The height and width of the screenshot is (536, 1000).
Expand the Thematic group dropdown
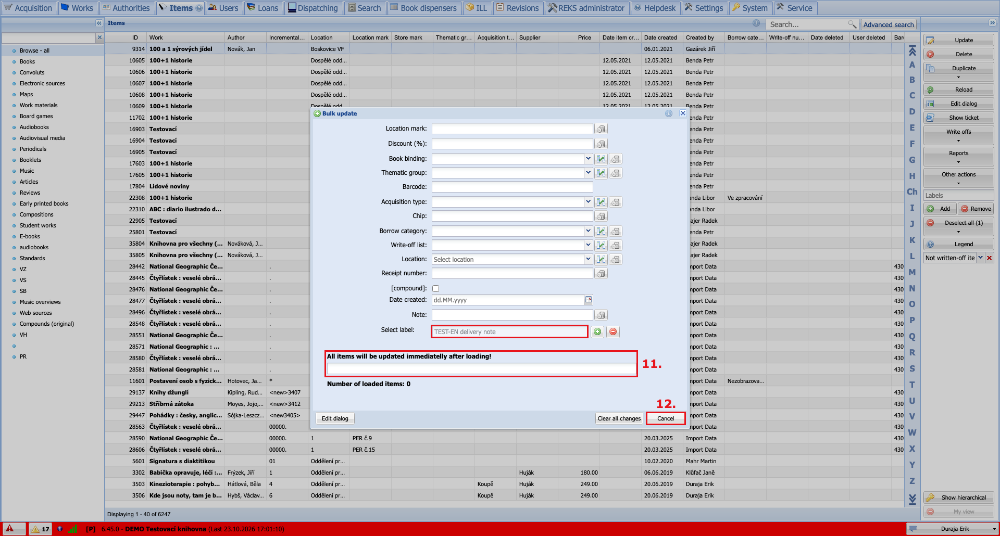click(588, 173)
